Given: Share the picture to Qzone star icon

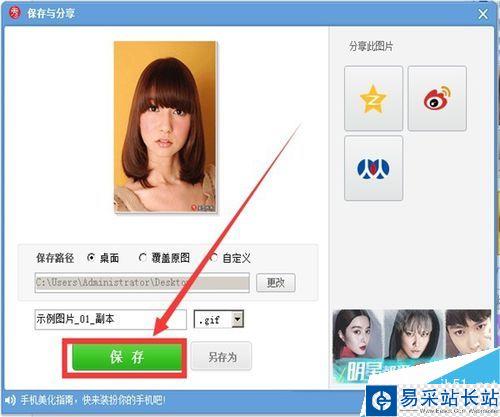Looking at the screenshot, I should pos(373,98).
